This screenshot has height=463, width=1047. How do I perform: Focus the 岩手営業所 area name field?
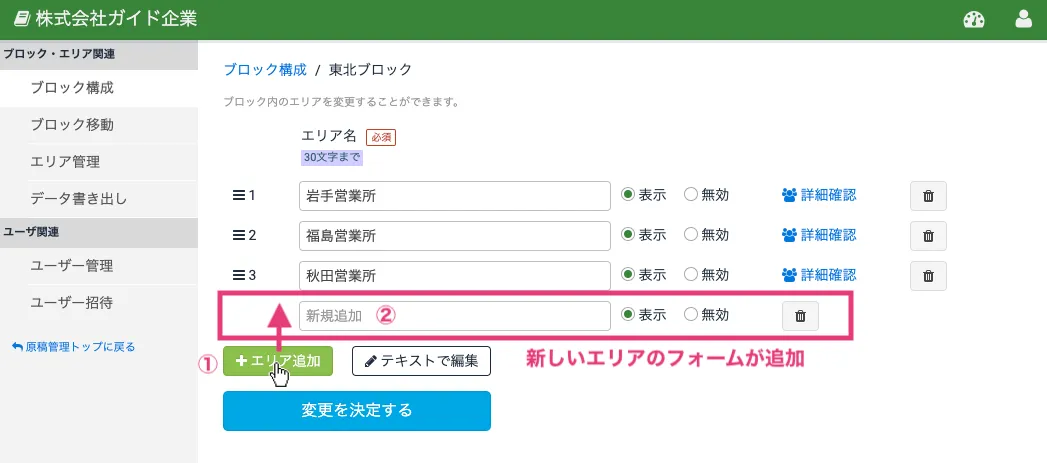pyautogui.click(x=455, y=196)
